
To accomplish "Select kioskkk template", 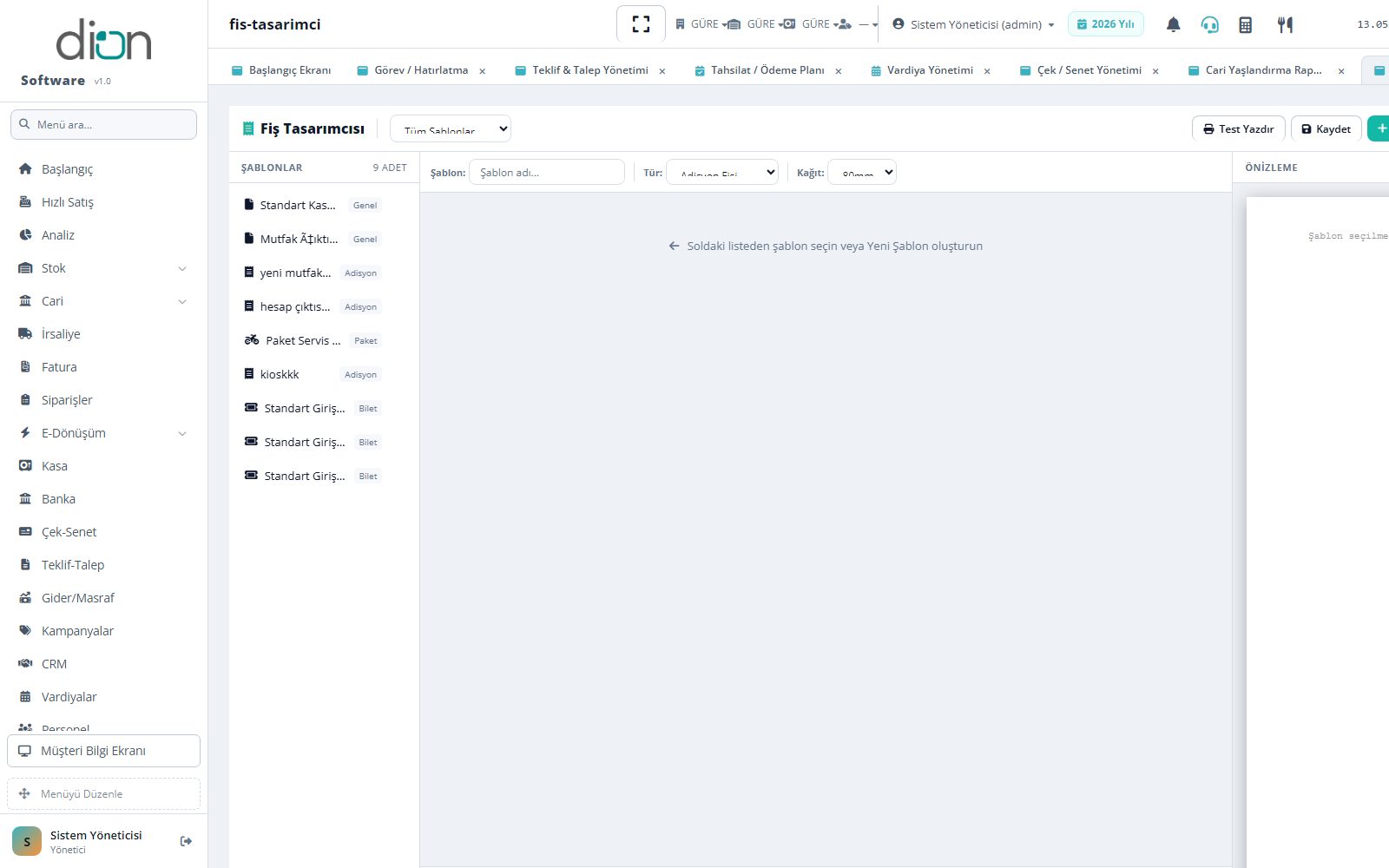I will [x=324, y=375].
